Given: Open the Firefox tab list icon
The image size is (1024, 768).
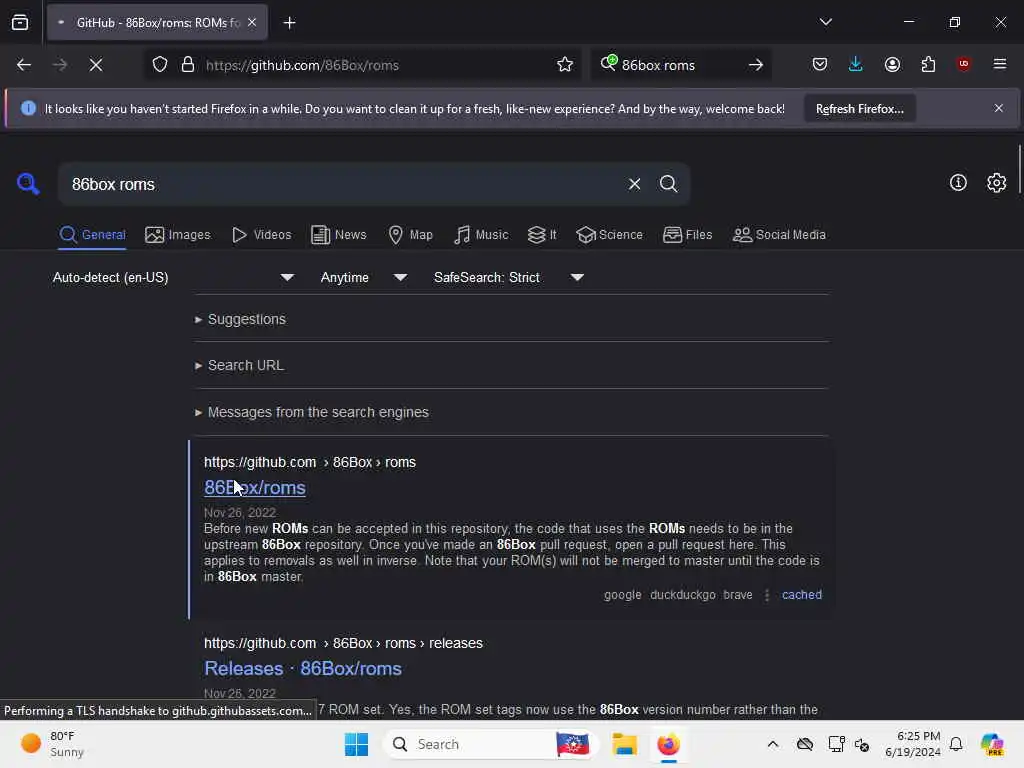Looking at the screenshot, I should tap(20, 23).
